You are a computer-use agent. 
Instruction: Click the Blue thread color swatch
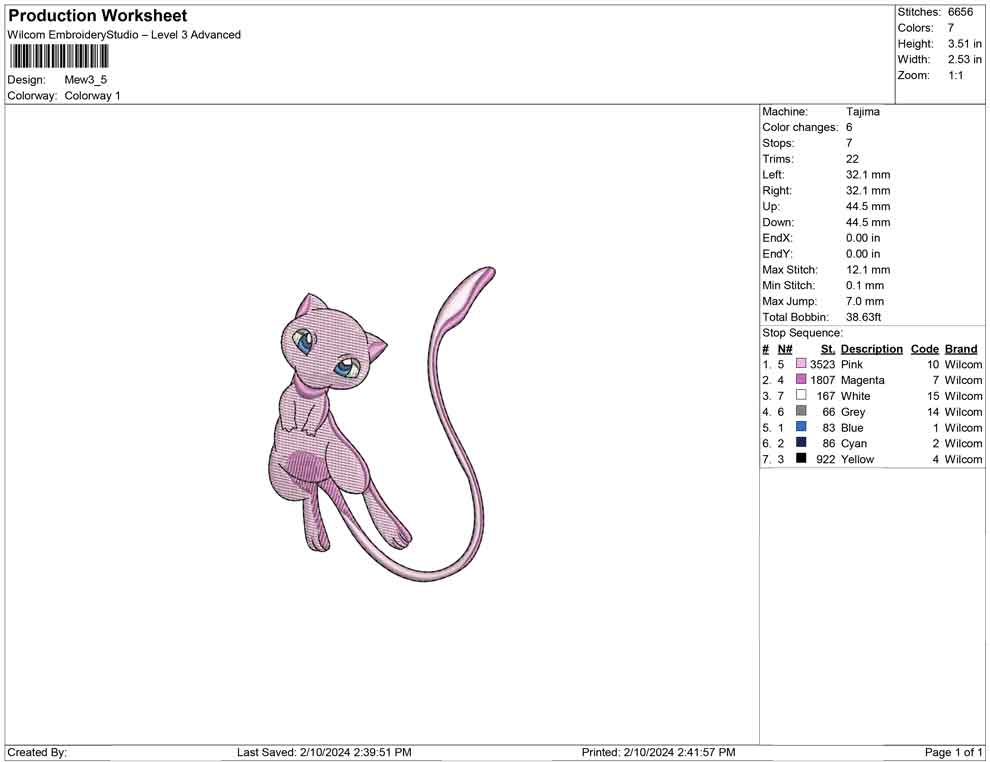[801, 427]
